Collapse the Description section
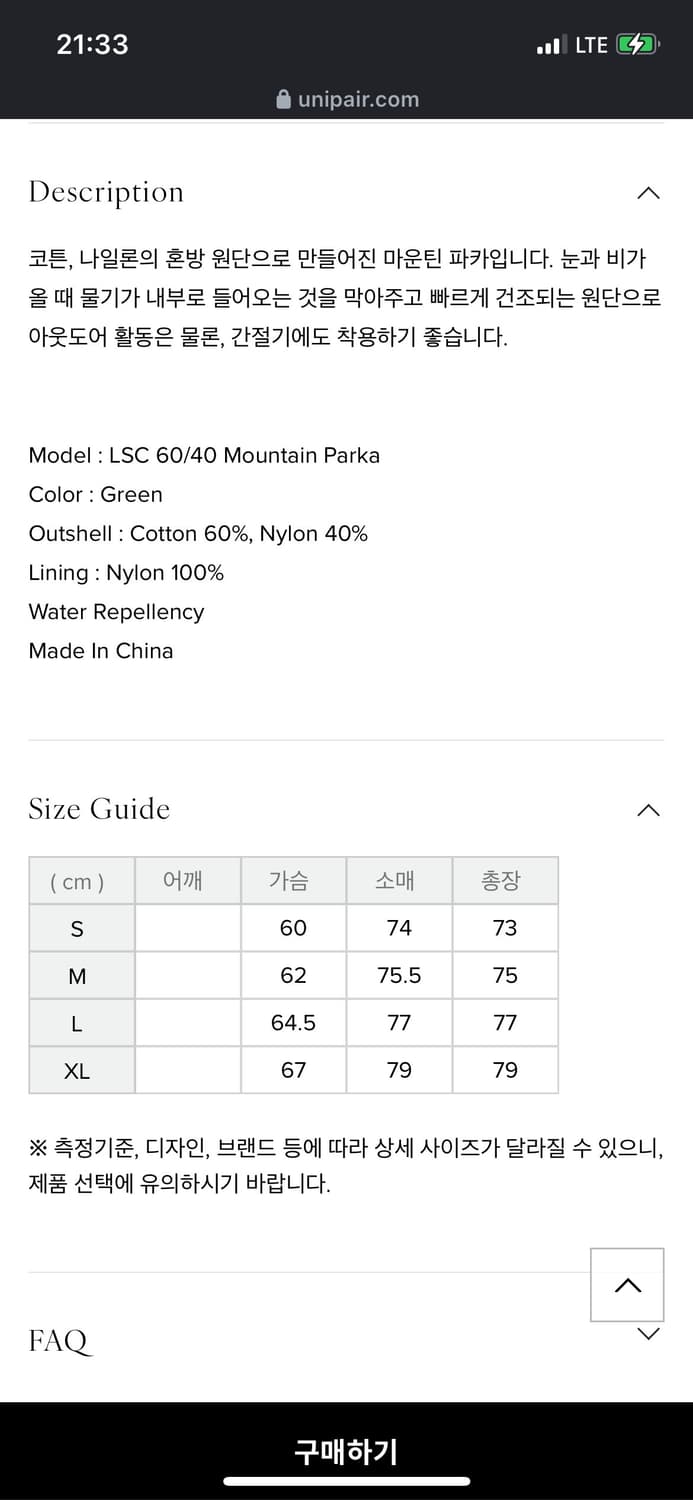The width and height of the screenshot is (693, 1500). coord(648,193)
